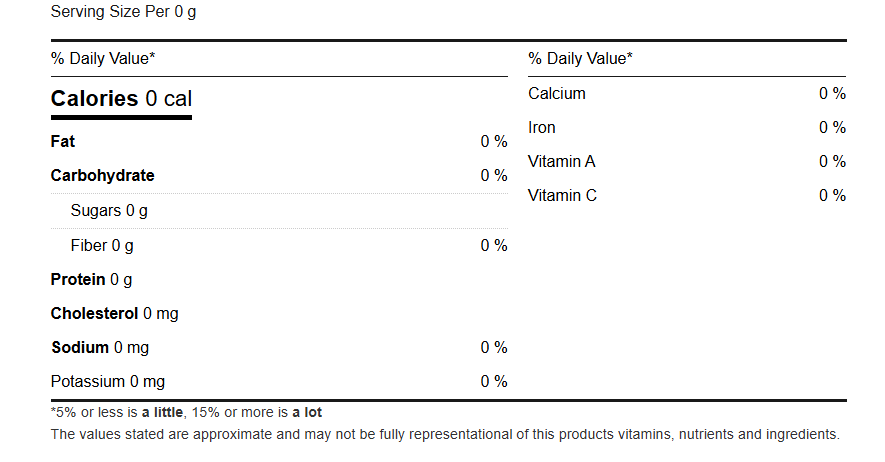Click the Protein 0 g entry
The width and height of the screenshot is (885, 462).
pos(91,280)
